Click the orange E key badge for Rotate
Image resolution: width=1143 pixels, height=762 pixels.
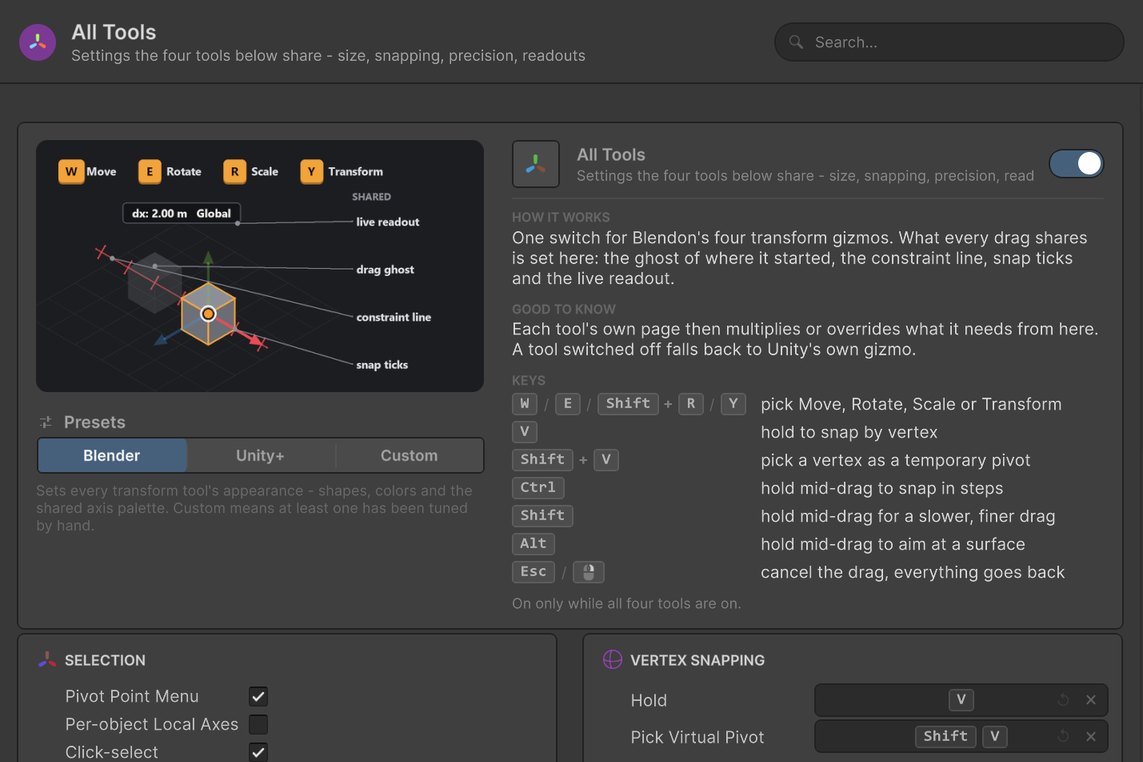tap(150, 171)
